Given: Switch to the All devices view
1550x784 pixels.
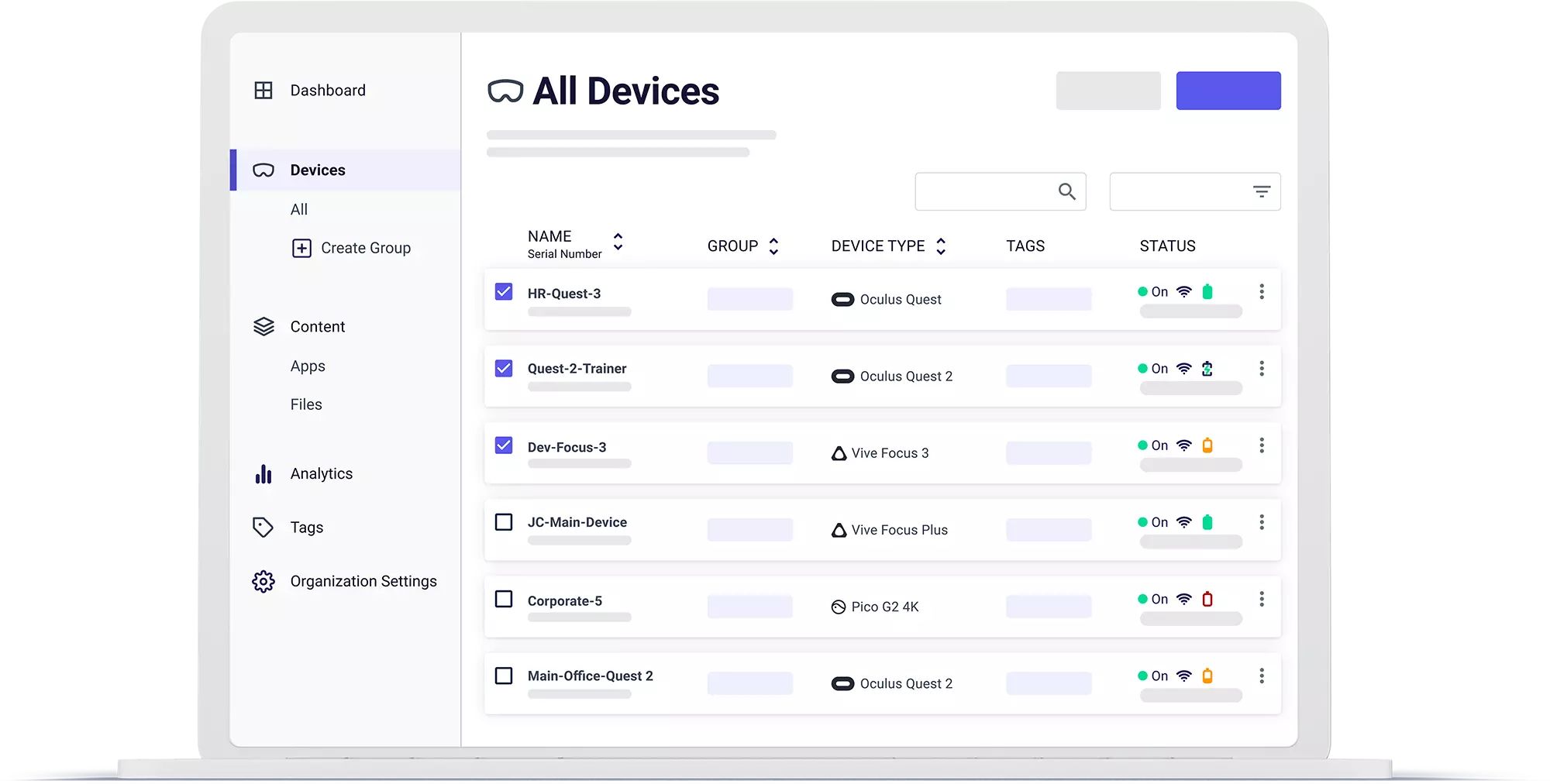Looking at the screenshot, I should [x=299, y=208].
